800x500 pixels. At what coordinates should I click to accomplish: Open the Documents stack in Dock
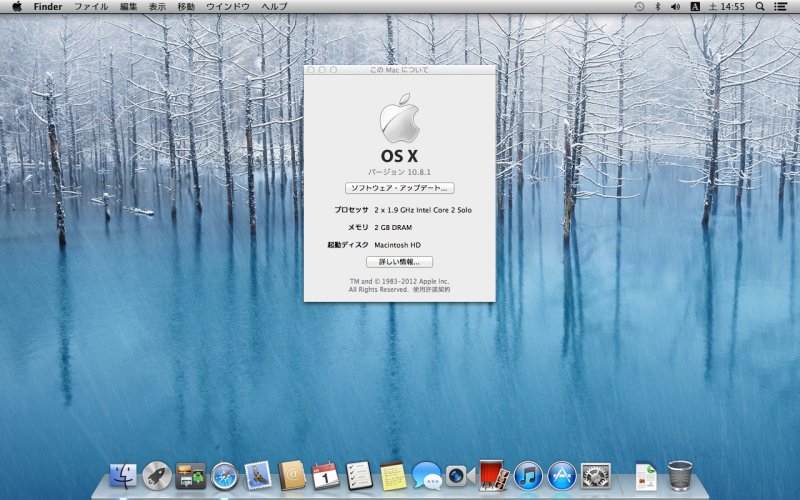tap(646, 477)
